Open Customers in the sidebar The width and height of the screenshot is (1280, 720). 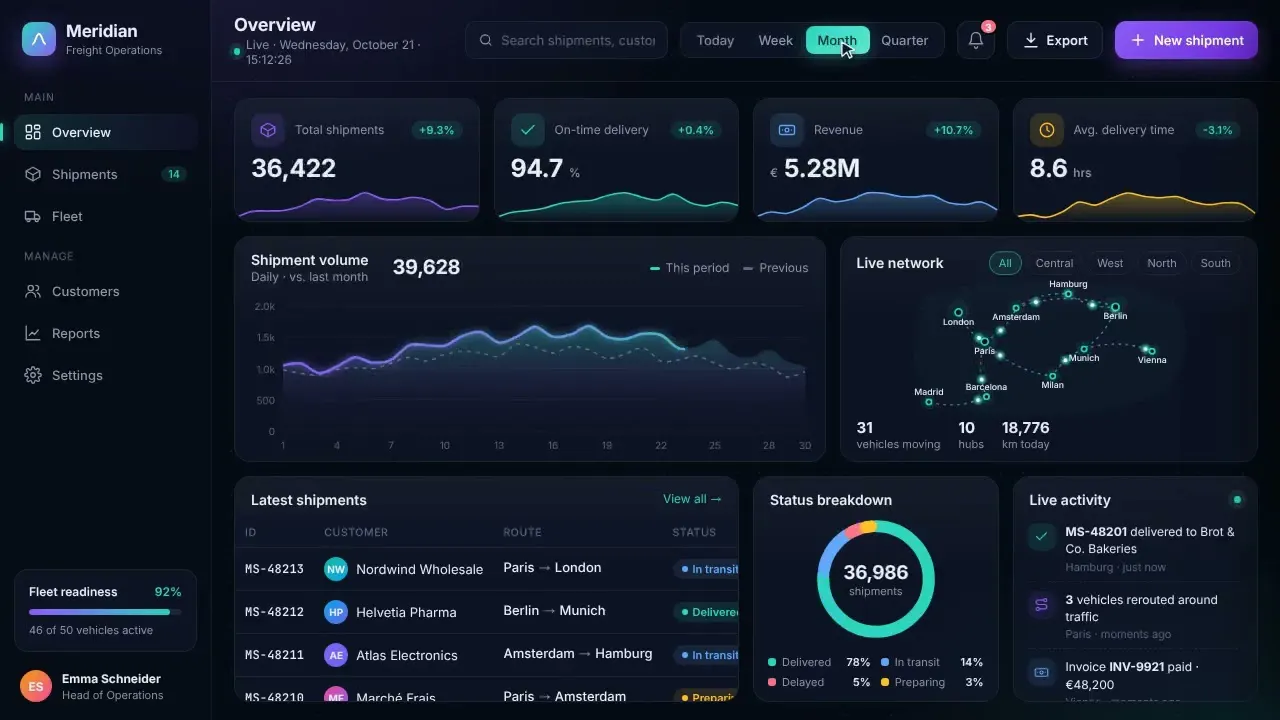pos(106,291)
